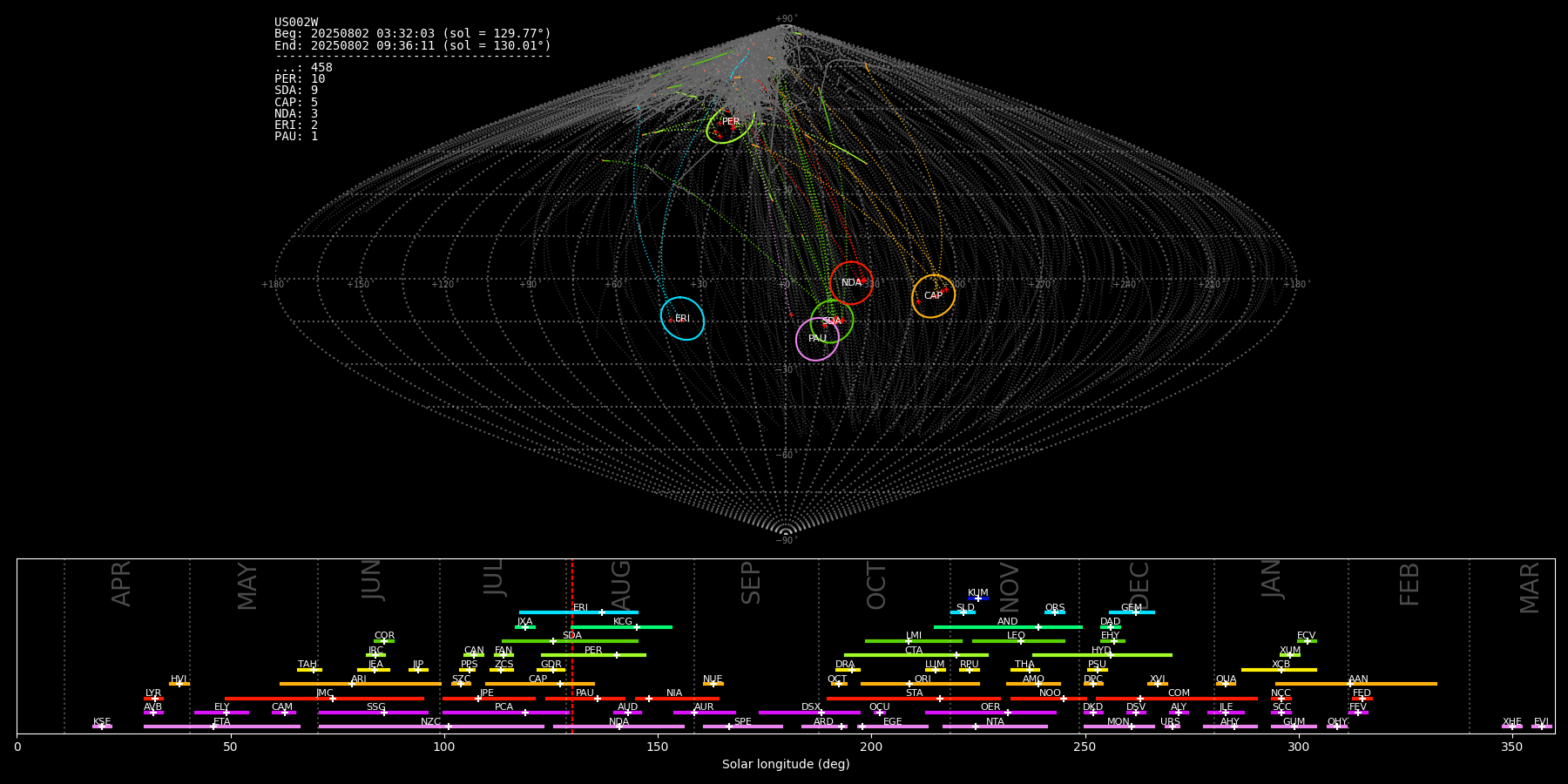
Task: Click the NIA shower bar in timeline
Action: coord(677,699)
